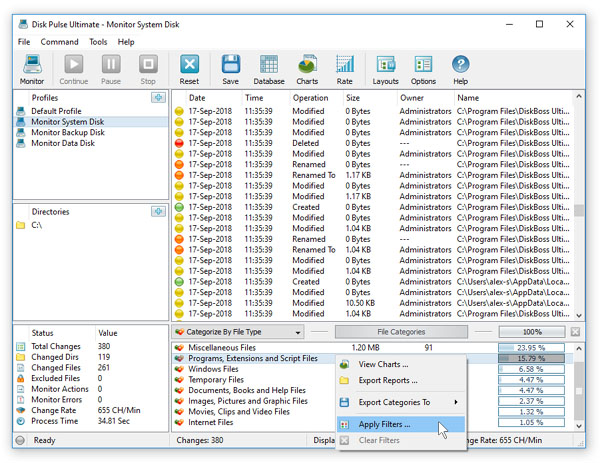Click the File Categories button
The height and width of the screenshot is (463, 600).
click(401, 332)
